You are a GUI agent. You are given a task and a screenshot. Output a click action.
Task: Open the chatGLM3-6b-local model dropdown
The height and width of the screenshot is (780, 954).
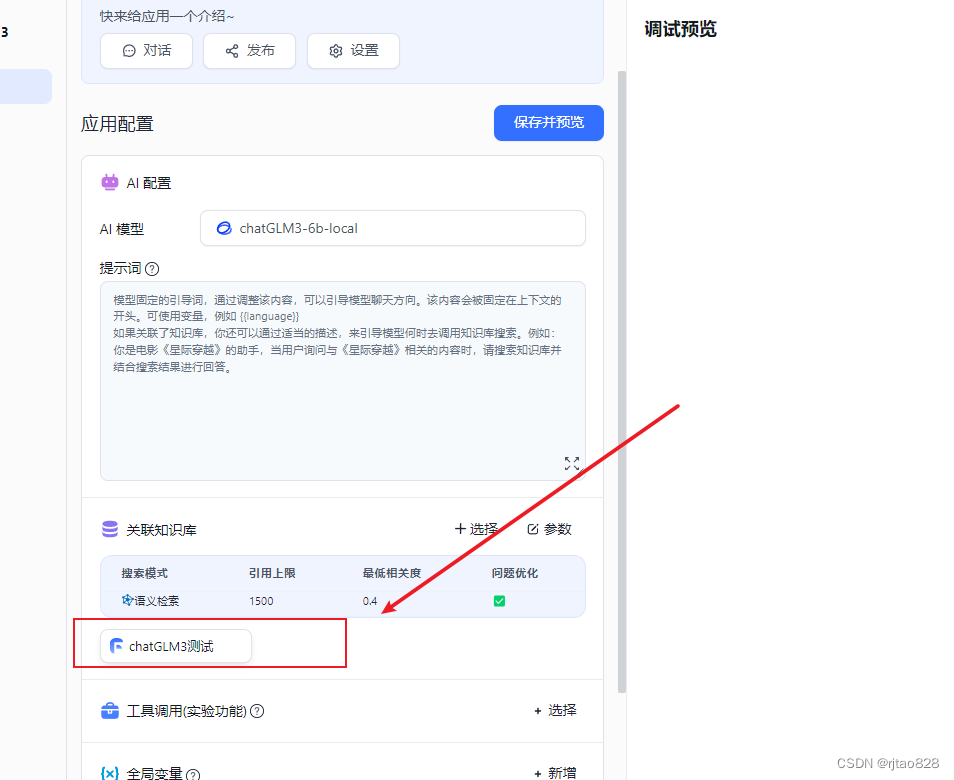[x=392, y=228]
